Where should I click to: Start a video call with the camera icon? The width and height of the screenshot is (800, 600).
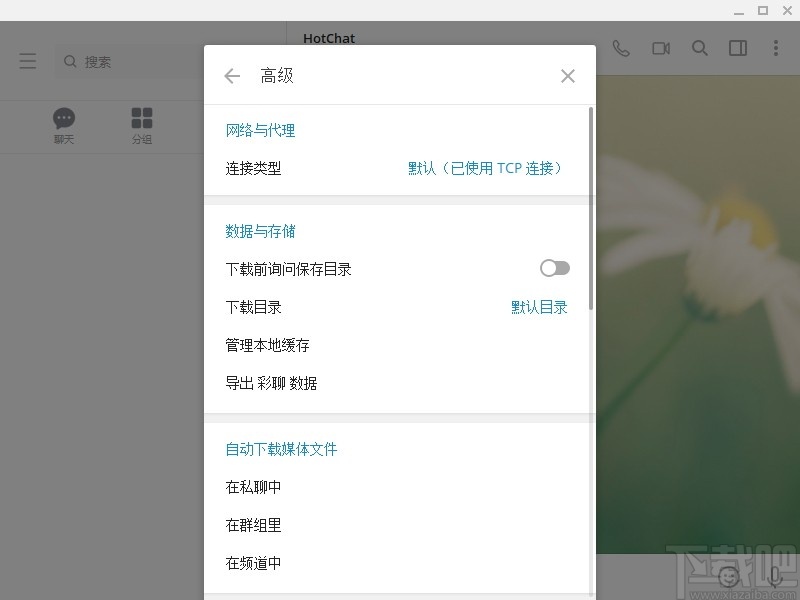point(660,47)
